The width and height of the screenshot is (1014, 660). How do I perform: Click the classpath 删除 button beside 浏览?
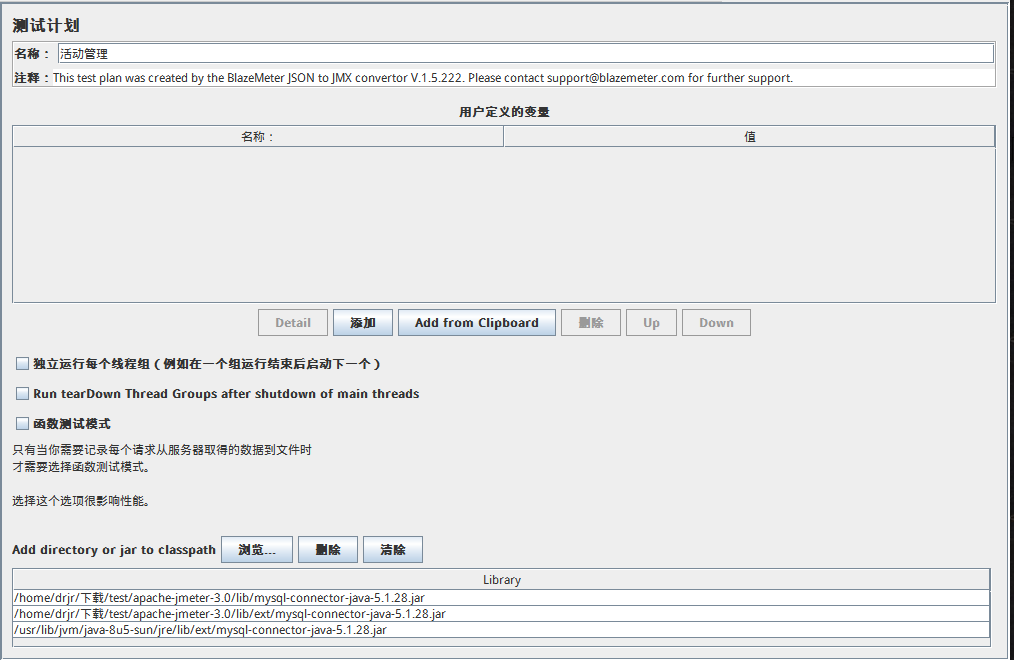(x=328, y=549)
